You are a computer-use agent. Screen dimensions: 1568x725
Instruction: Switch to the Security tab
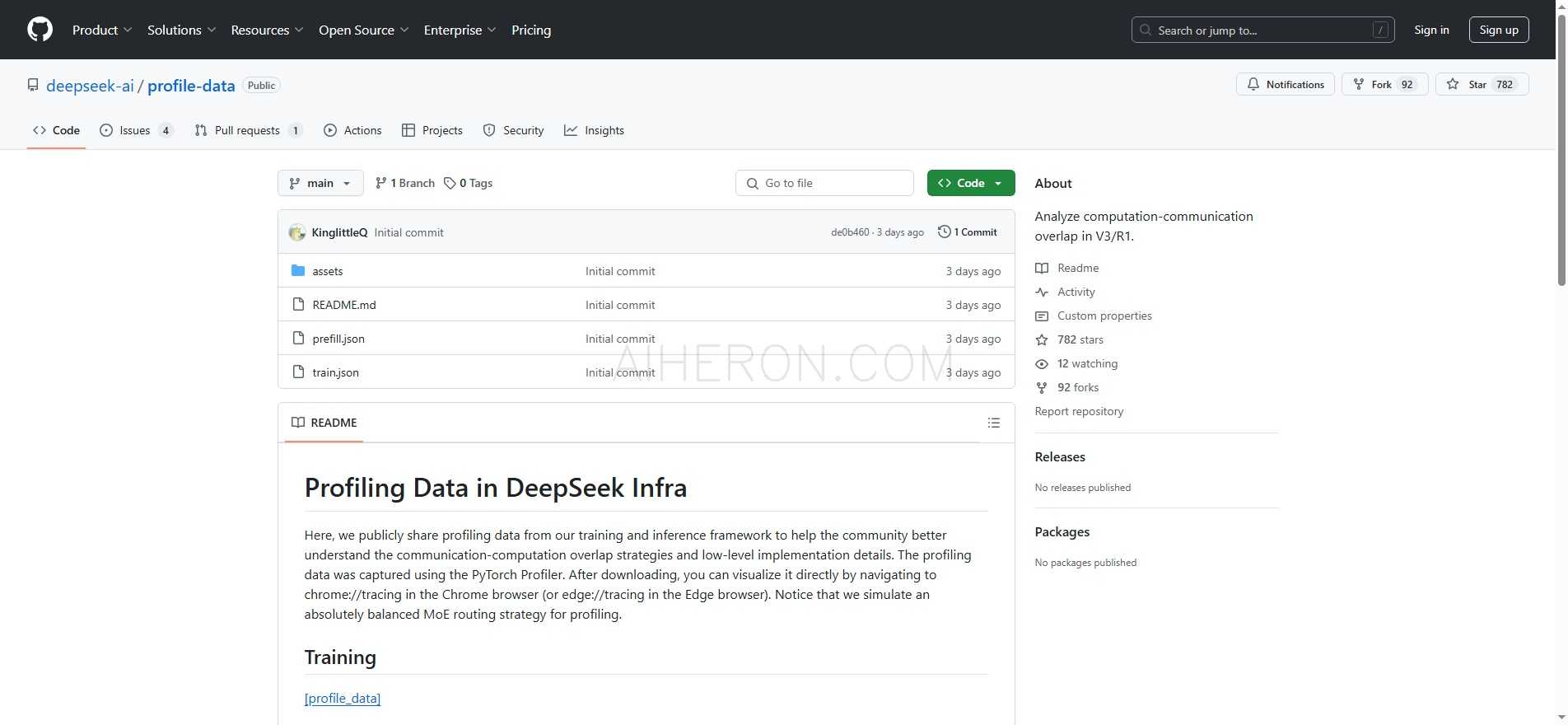click(x=513, y=130)
